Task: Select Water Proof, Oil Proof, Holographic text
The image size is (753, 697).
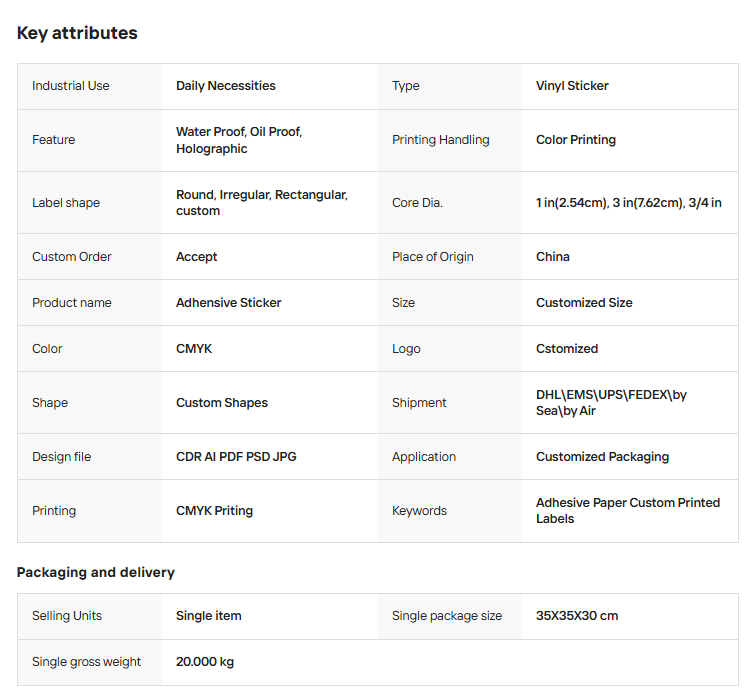Action: 239,140
